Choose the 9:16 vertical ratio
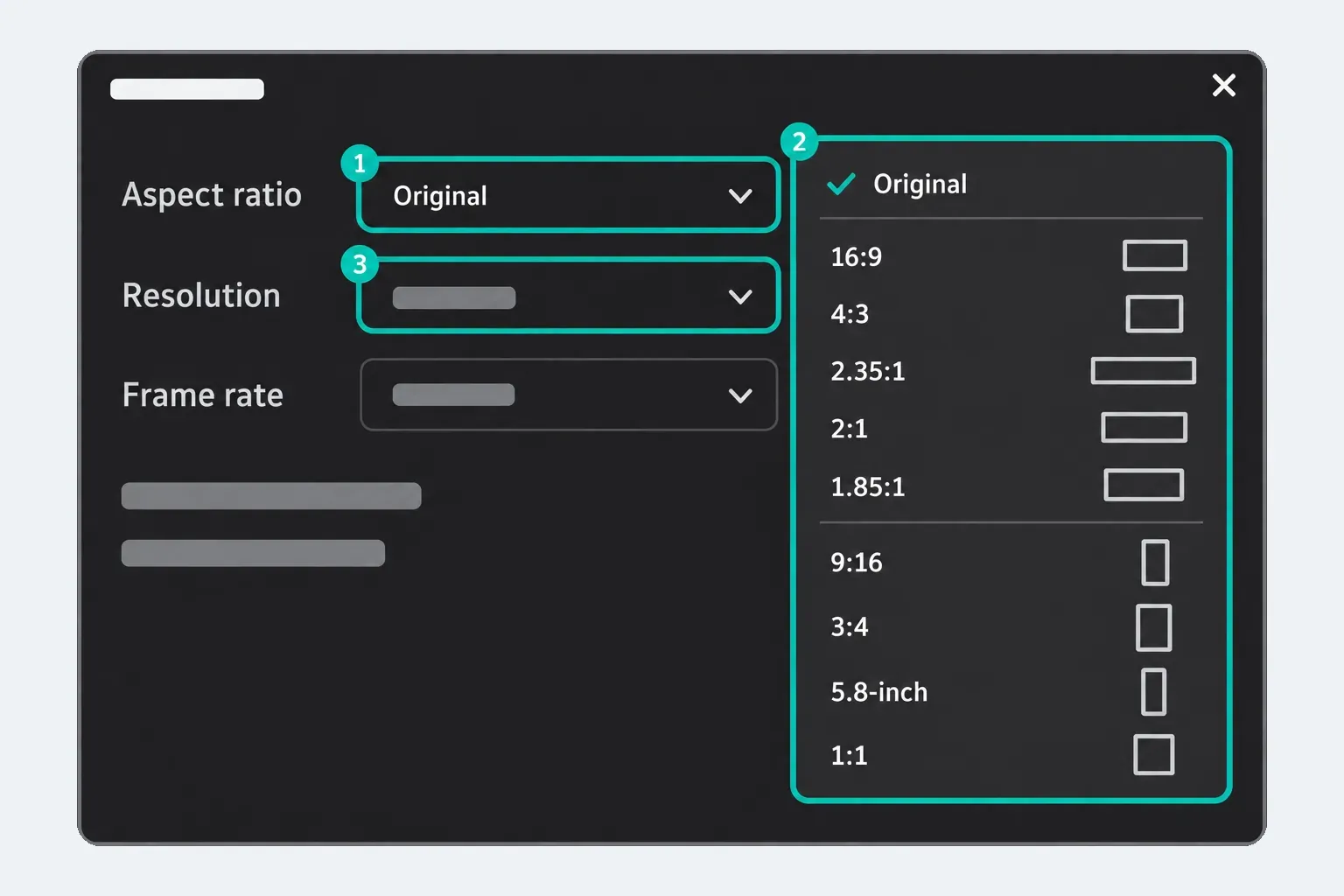The width and height of the screenshot is (1344, 896). click(x=1011, y=562)
